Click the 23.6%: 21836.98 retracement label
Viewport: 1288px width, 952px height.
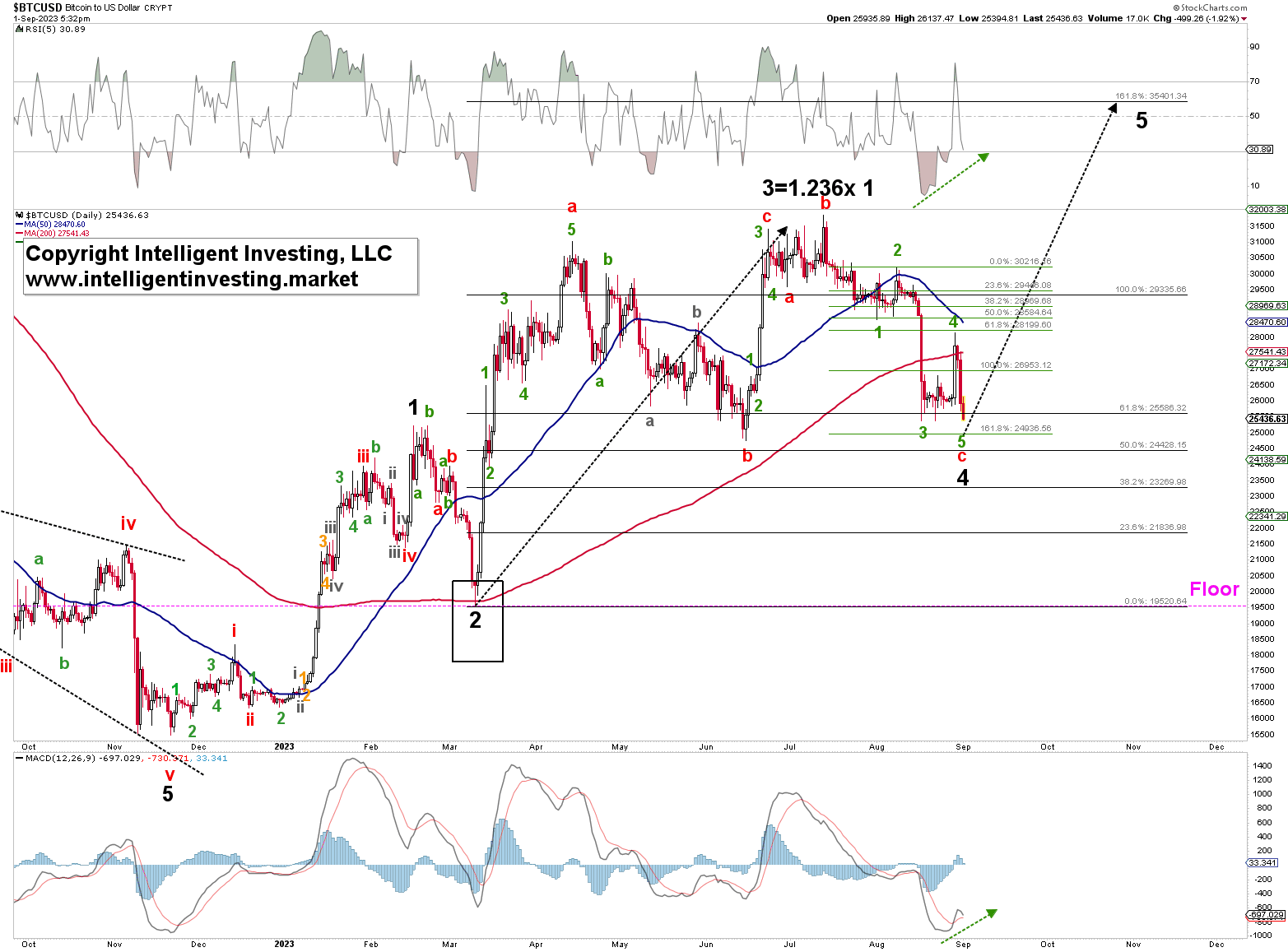pyautogui.click(x=1153, y=527)
